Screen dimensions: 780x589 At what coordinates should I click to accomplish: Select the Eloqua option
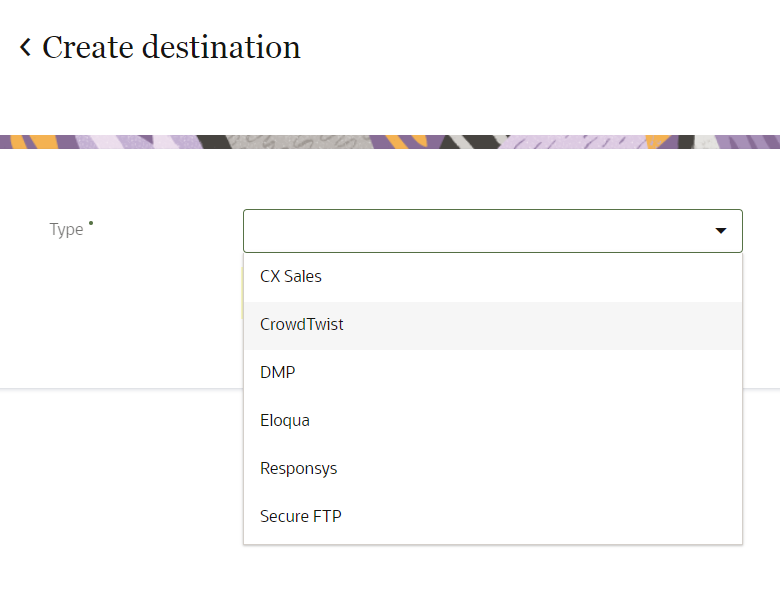(x=285, y=421)
